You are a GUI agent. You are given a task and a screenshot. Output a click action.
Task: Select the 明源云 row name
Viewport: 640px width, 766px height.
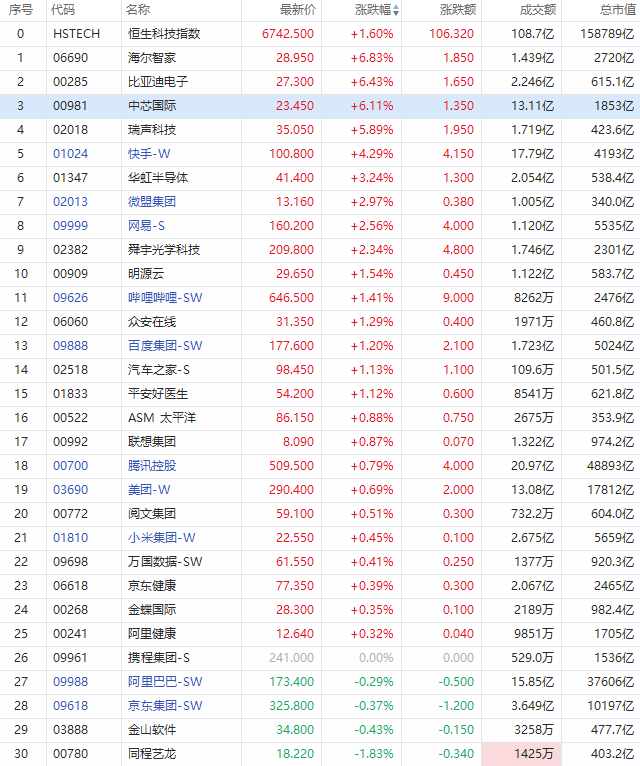coord(146,274)
